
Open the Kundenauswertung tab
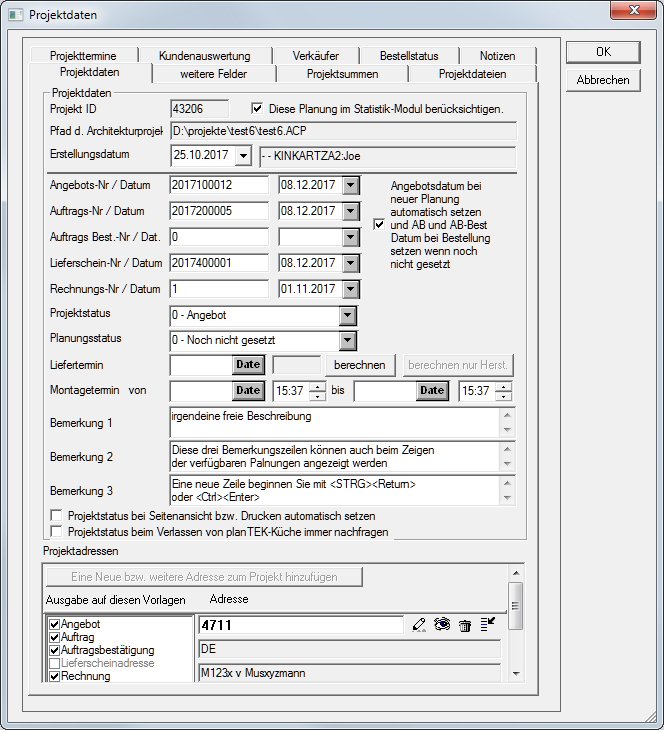[206, 56]
